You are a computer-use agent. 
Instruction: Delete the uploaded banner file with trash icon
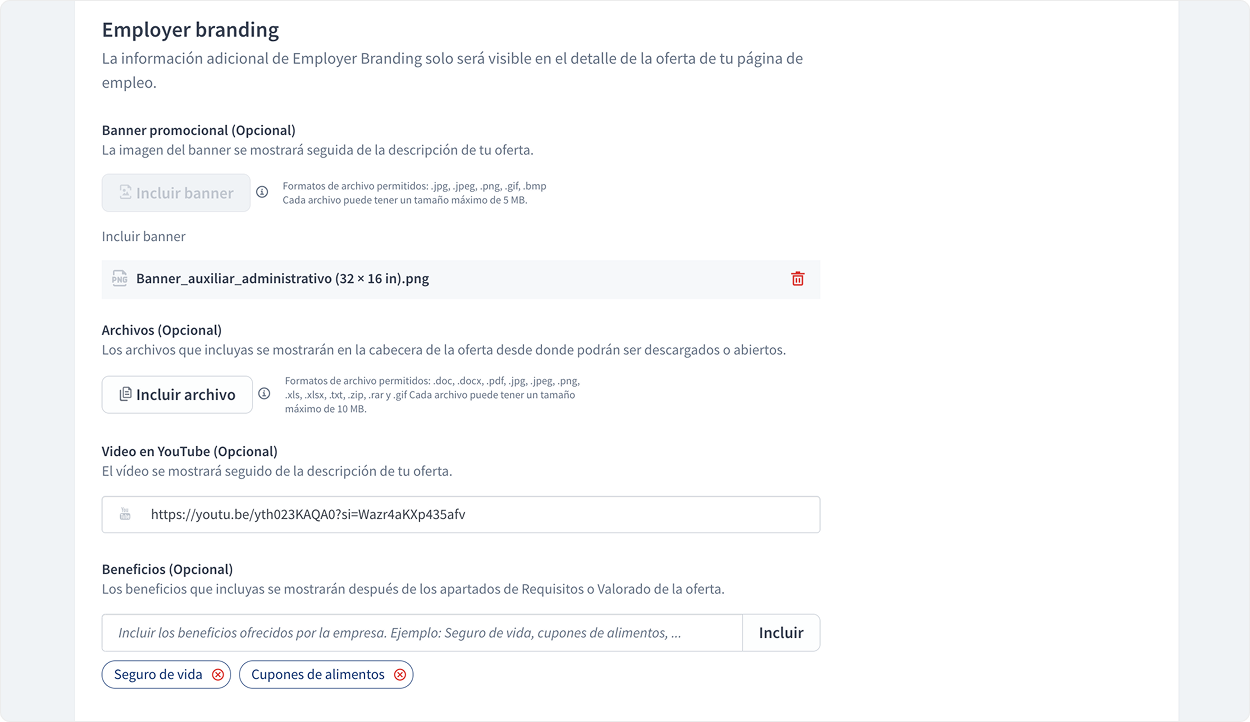pos(797,279)
